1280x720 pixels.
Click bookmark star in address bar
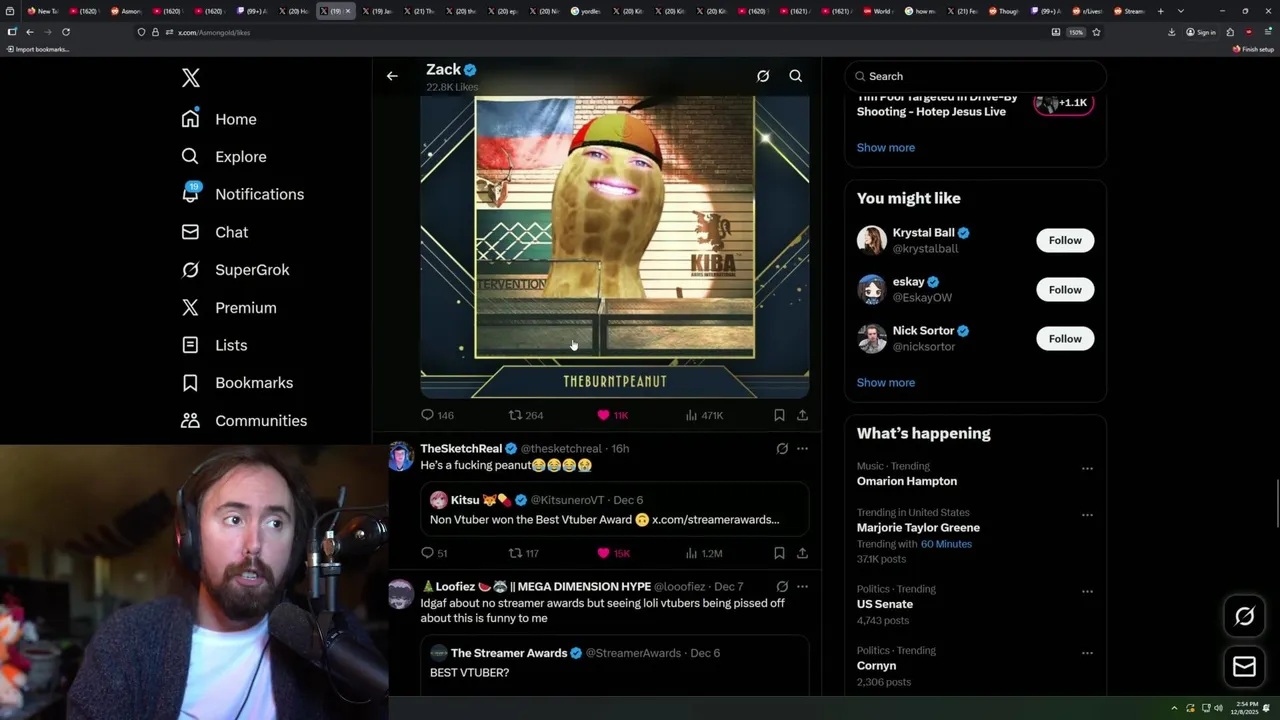point(1096,32)
